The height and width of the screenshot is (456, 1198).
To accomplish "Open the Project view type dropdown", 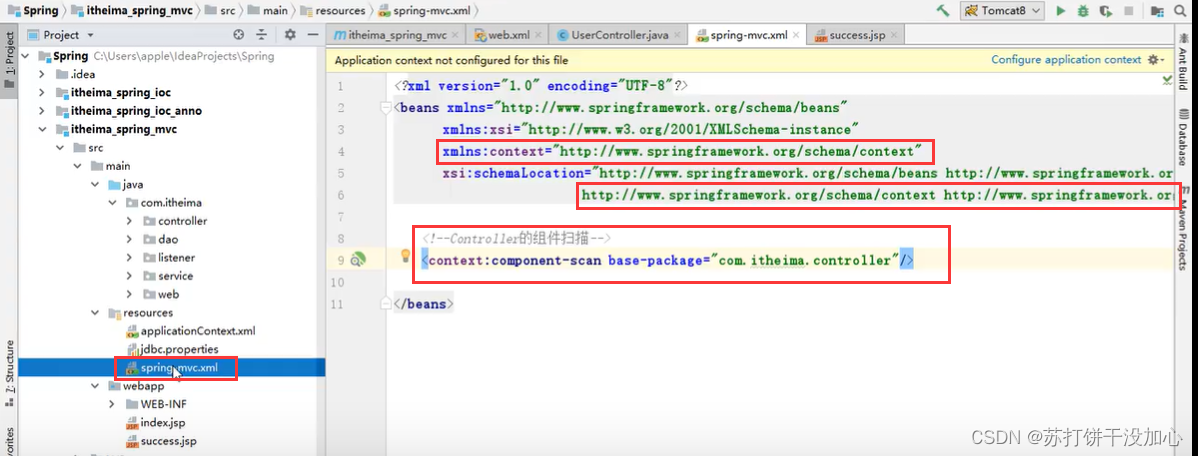I will click(x=60, y=34).
